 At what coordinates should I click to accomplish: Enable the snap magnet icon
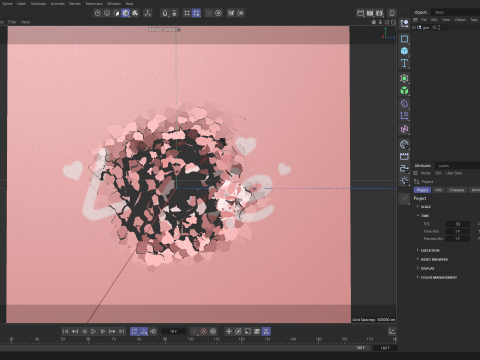tap(165, 13)
